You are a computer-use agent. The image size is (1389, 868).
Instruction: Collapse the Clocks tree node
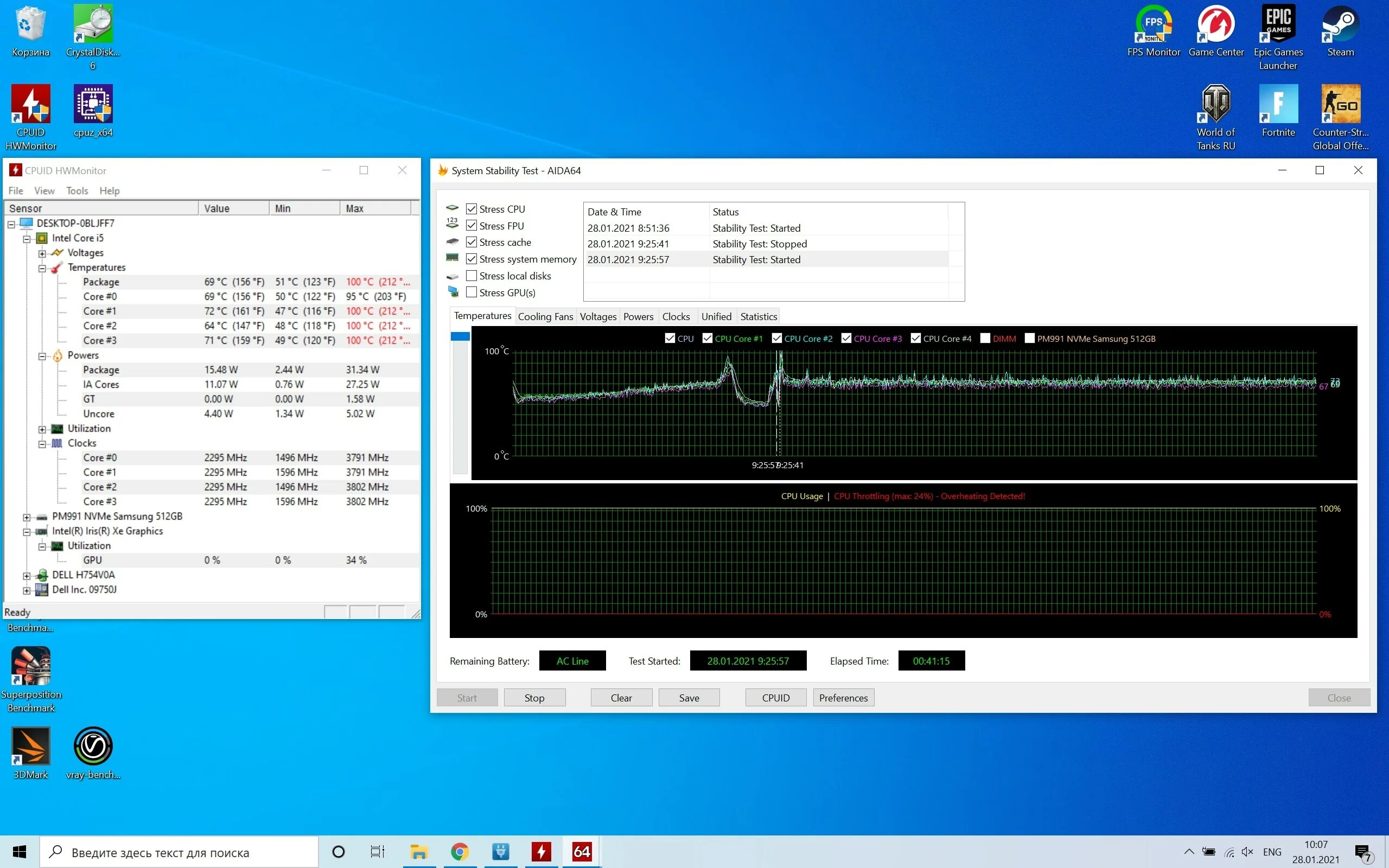tap(42, 444)
